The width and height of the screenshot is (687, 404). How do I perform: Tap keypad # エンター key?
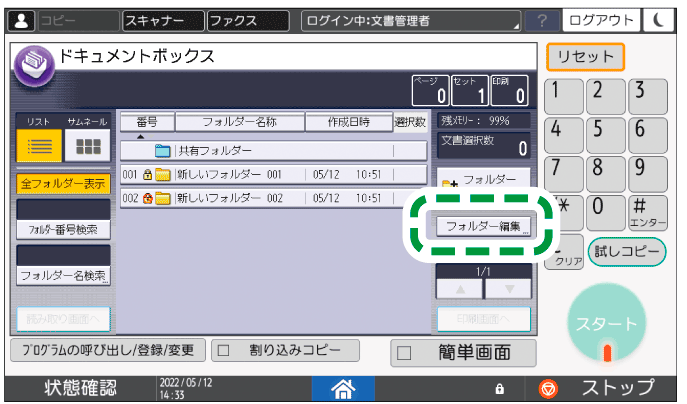(x=648, y=213)
